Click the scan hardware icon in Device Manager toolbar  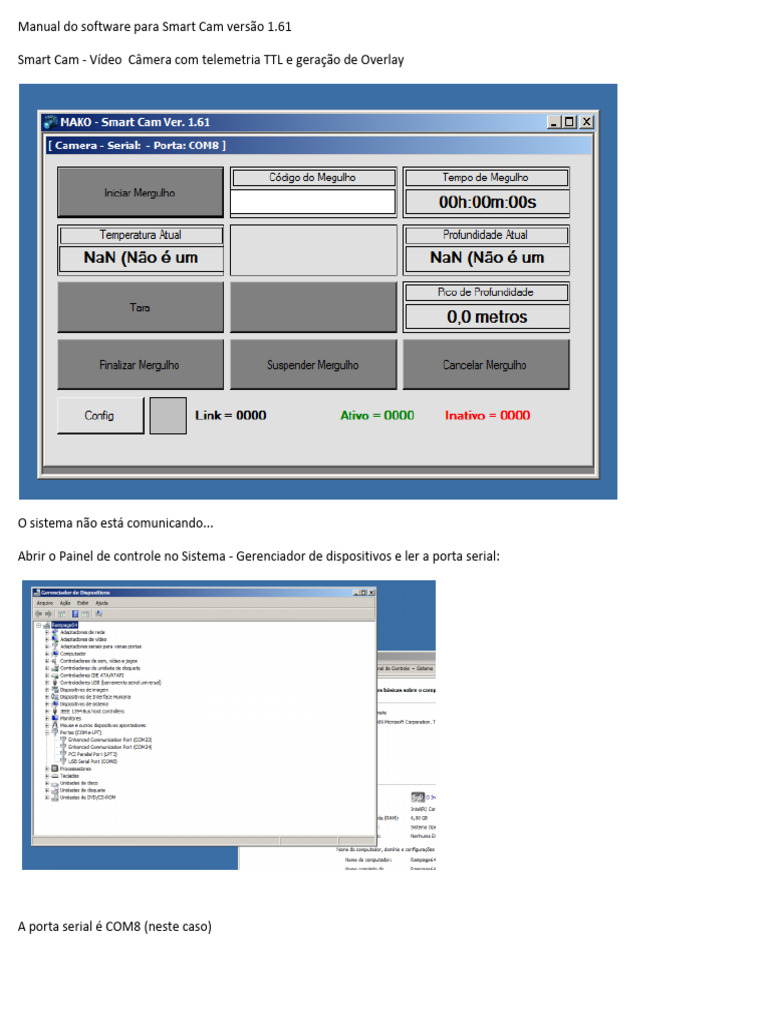click(99, 614)
